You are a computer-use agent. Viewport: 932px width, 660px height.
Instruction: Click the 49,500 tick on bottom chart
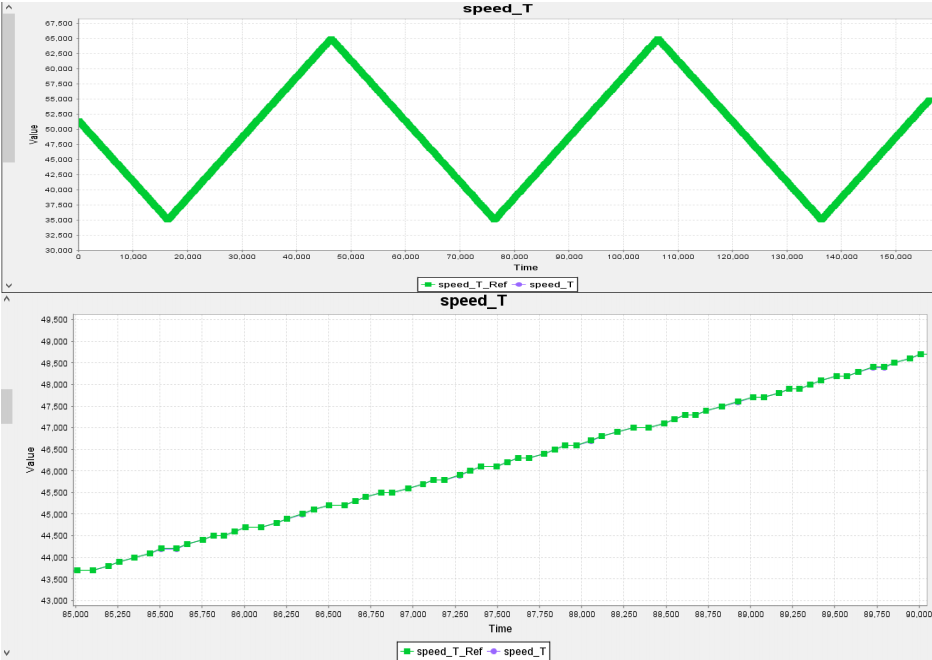point(53,320)
